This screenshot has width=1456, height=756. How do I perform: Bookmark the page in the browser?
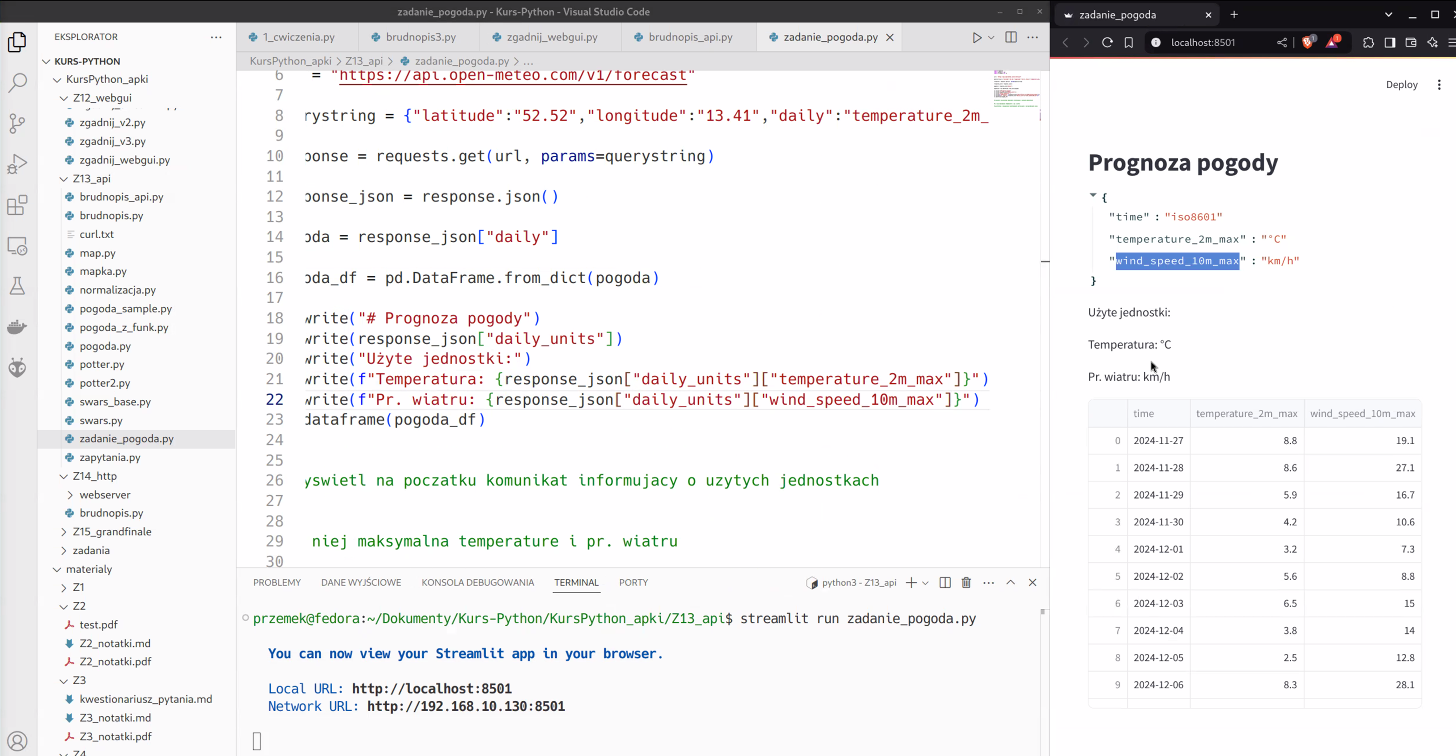[1129, 42]
